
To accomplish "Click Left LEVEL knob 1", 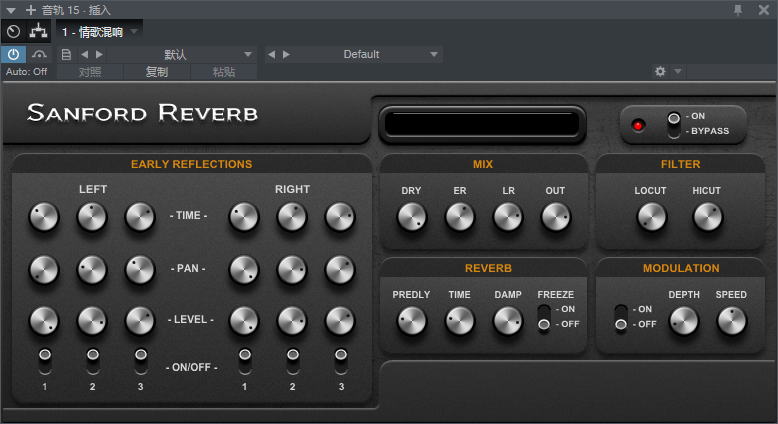I will coord(44,321).
